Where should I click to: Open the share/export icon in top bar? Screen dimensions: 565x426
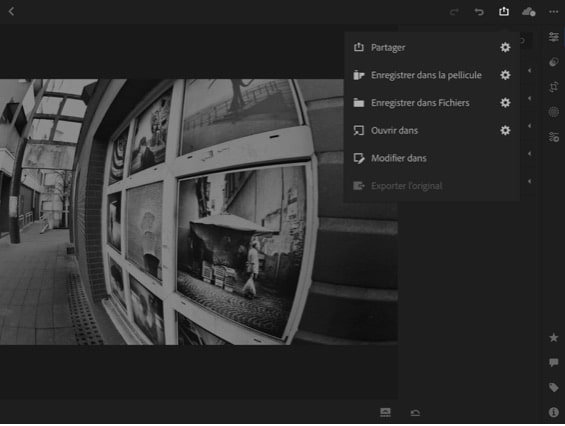tap(504, 11)
